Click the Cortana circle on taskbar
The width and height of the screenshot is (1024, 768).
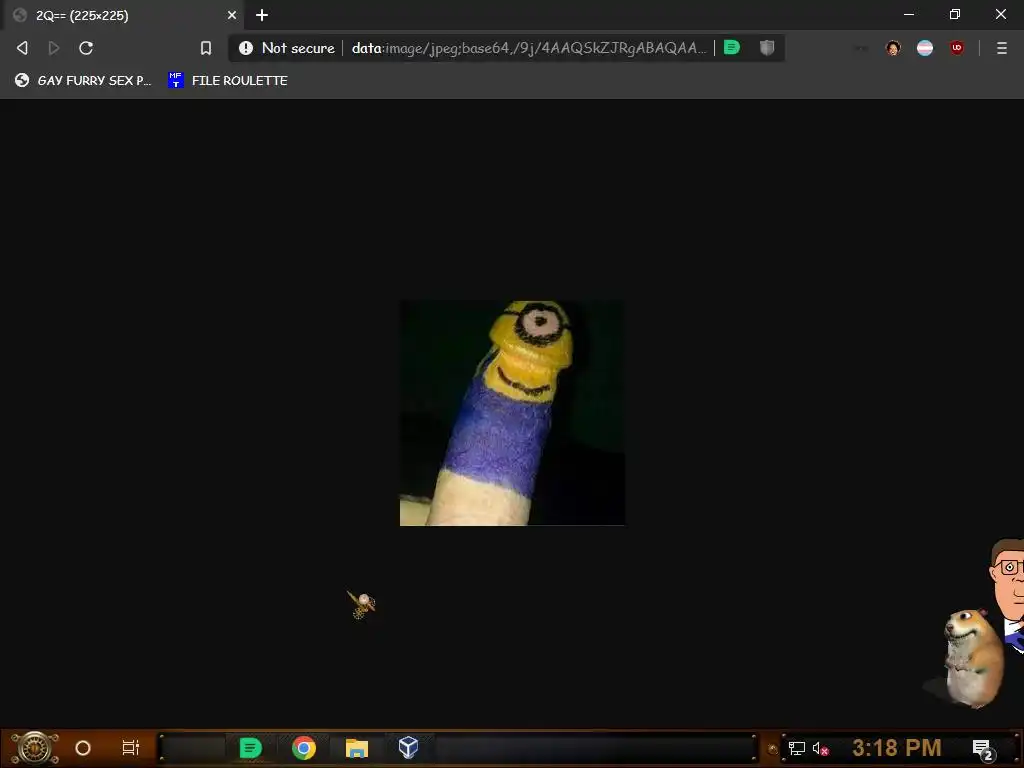click(x=83, y=748)
